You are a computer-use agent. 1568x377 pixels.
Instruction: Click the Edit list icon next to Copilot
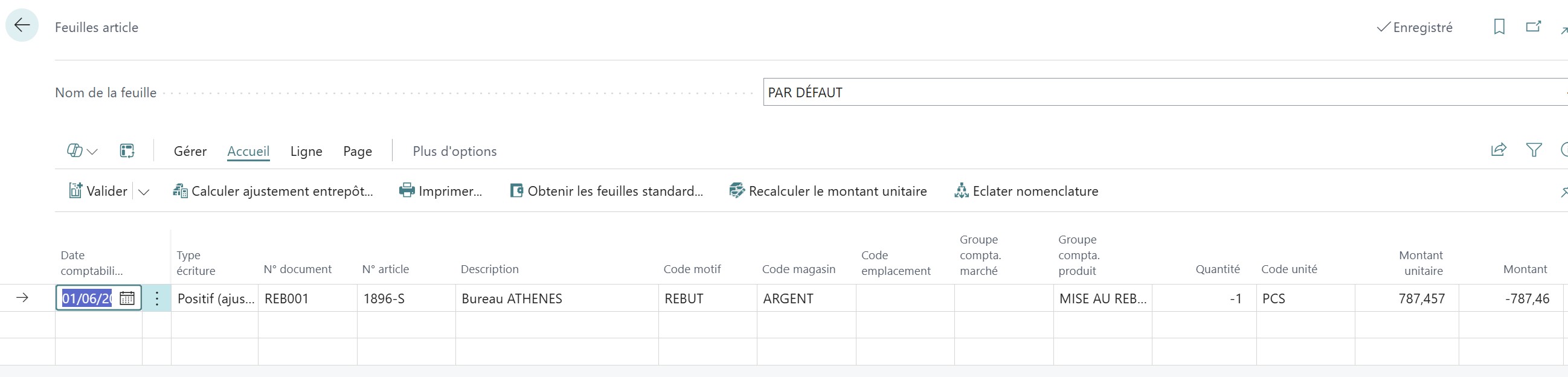coord(127,150)
